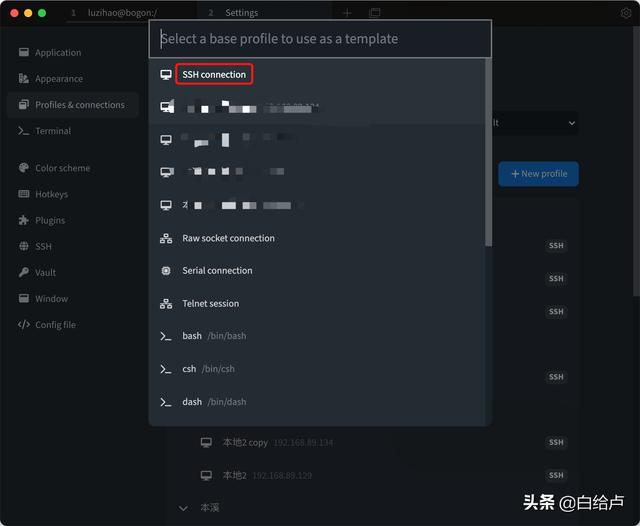Pick the Serial connection template
Screen dimensions: 640x526
(x=317, y=271)
